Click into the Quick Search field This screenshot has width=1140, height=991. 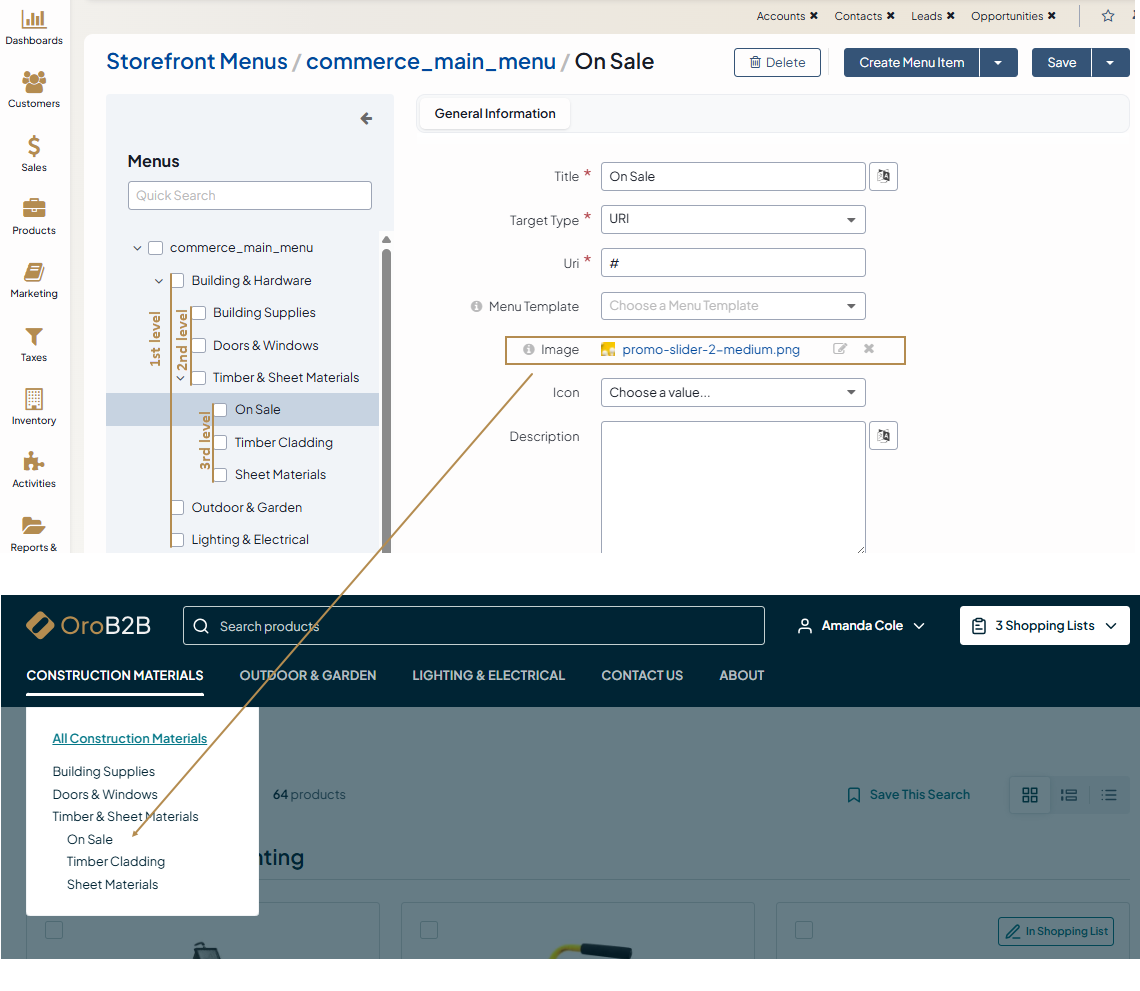[x=250, y=196]
